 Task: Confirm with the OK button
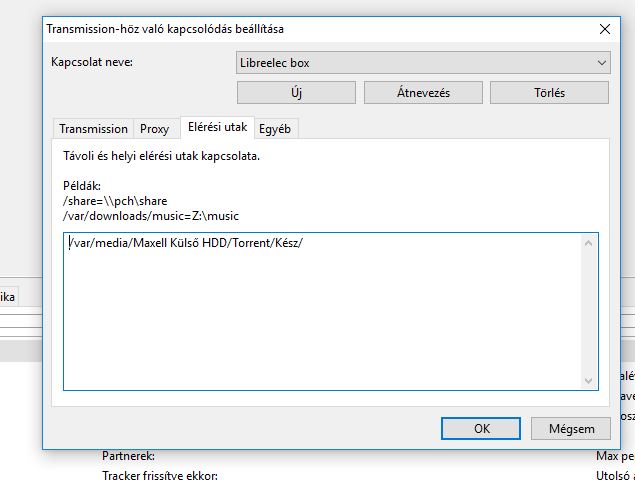pyautogui.click(x=481, y=429)
